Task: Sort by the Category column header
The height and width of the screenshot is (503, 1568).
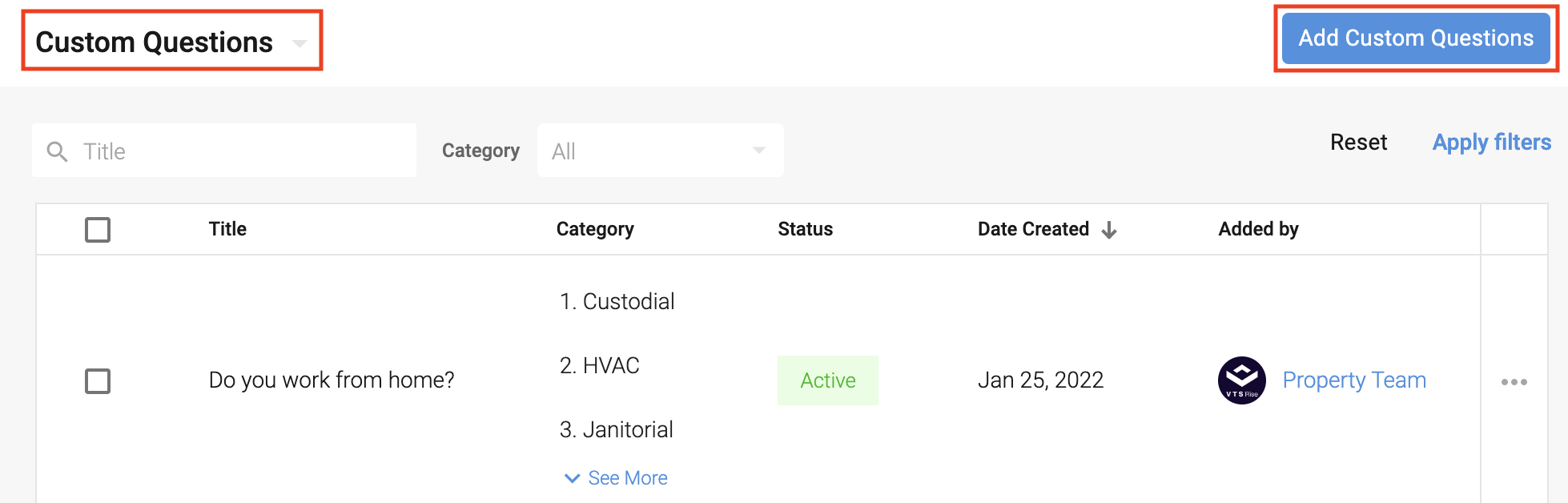Action: tap(594, 229)
